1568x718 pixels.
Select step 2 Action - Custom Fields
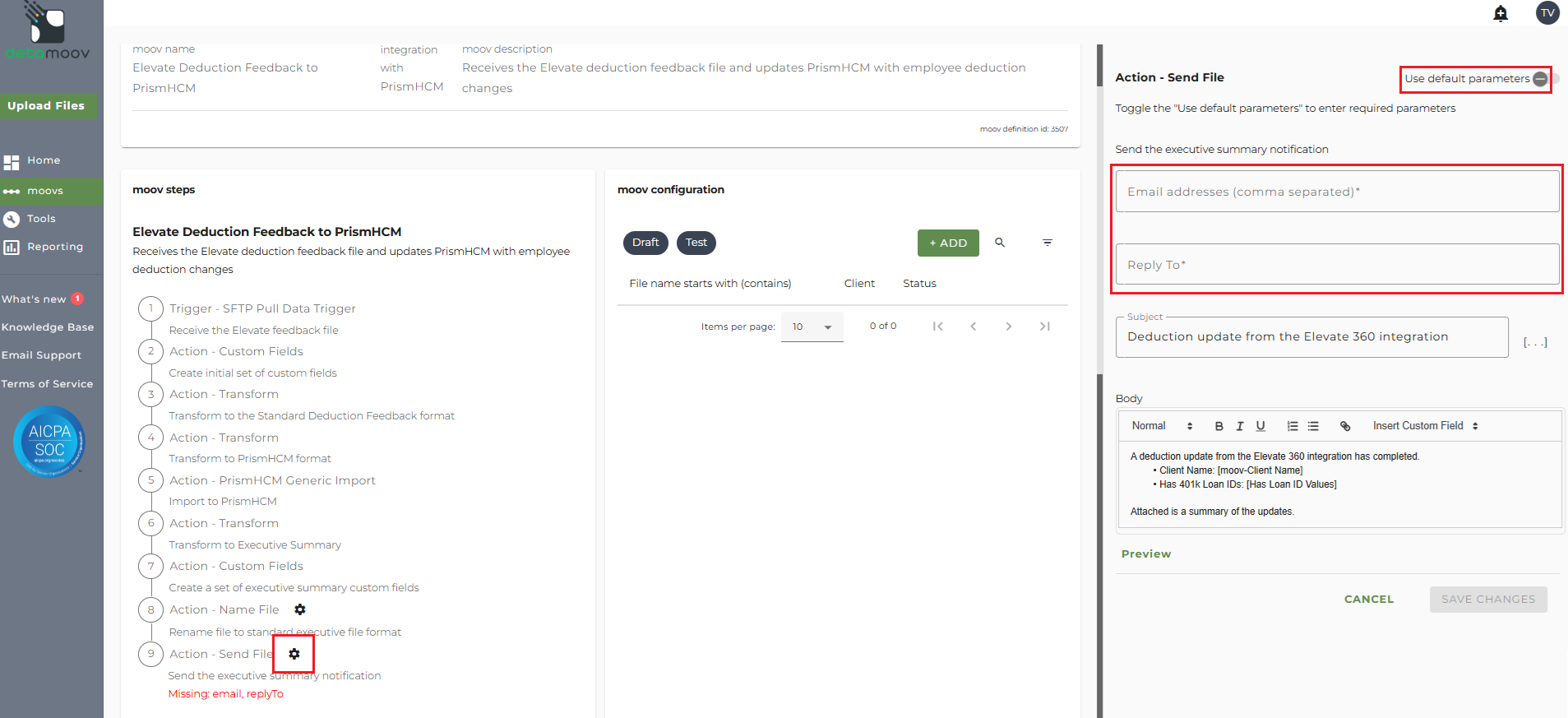(236, 352)
